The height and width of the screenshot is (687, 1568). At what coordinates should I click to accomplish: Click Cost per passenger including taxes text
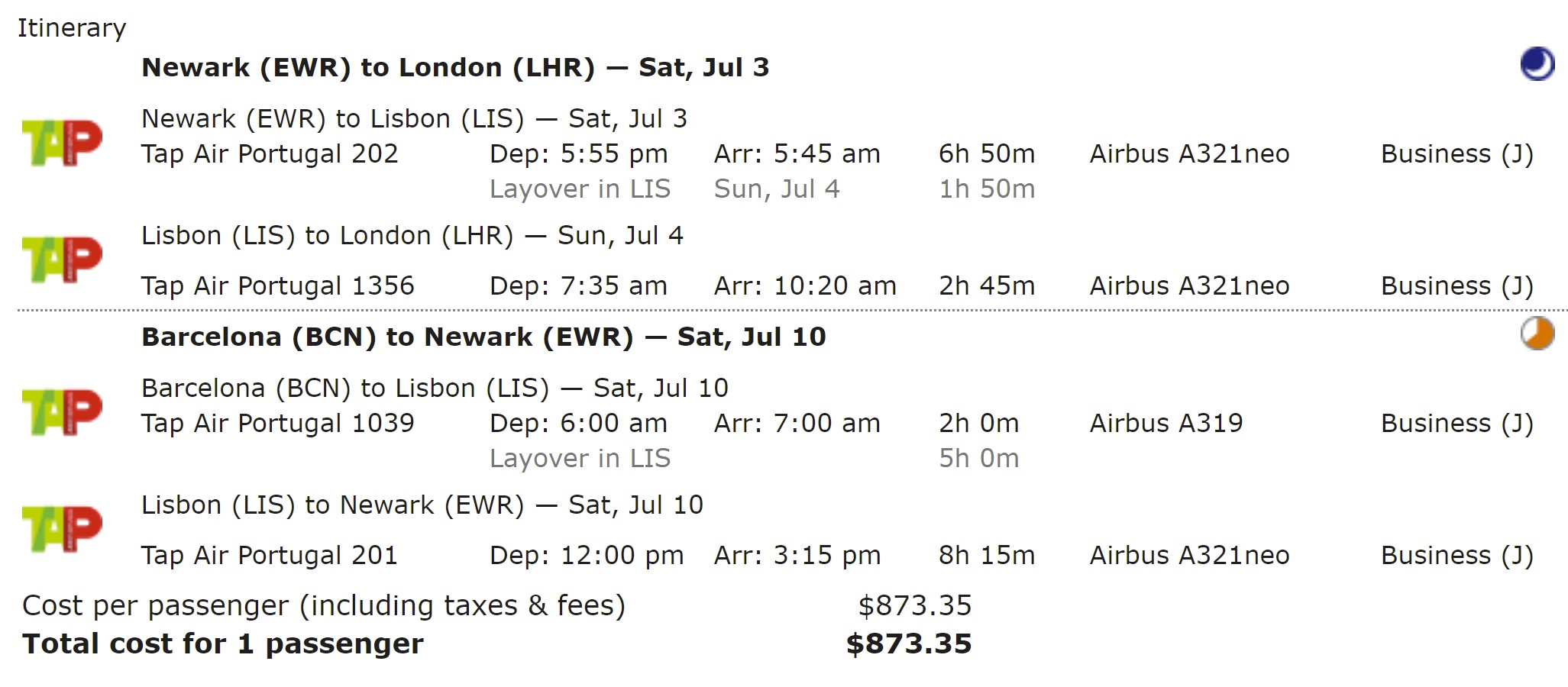[x=324, y=606]
